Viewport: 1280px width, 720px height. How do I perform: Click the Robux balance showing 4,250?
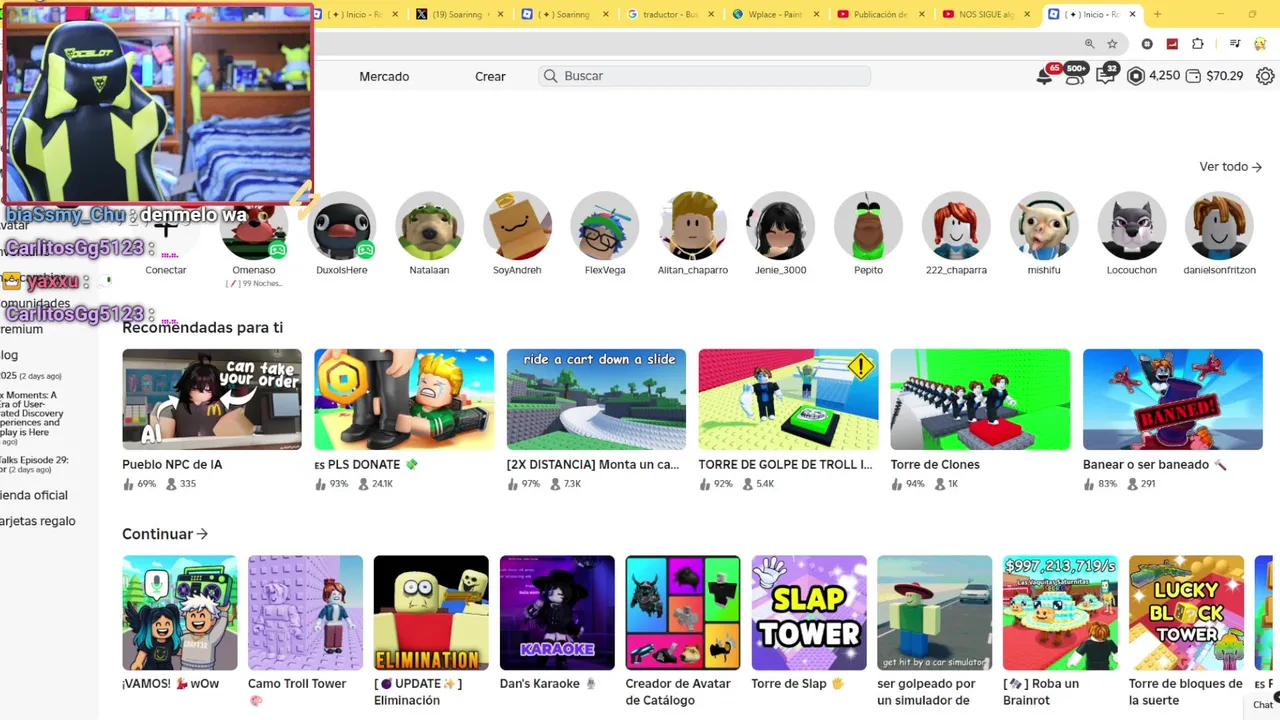pyautogui.click(x=1153, y=76)
